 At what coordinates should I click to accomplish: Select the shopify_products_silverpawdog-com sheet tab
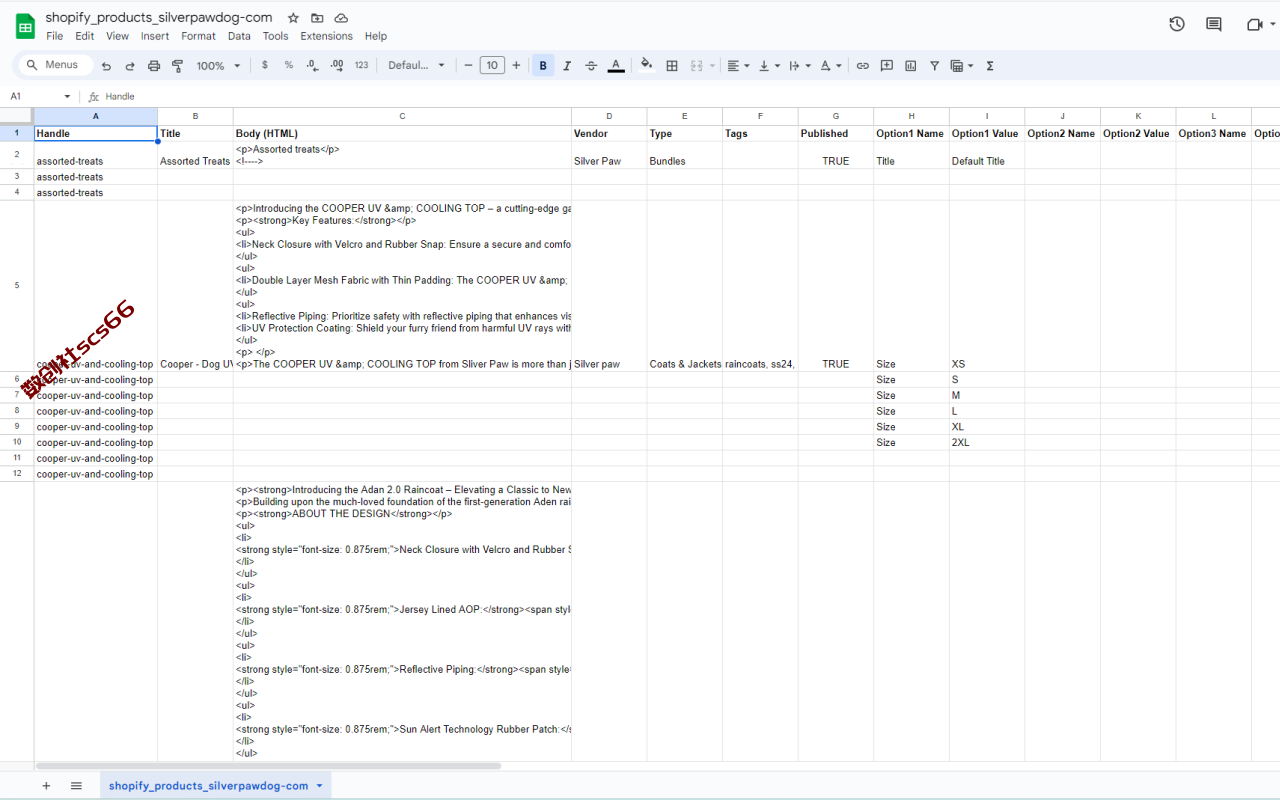click(x=208, y=786)
